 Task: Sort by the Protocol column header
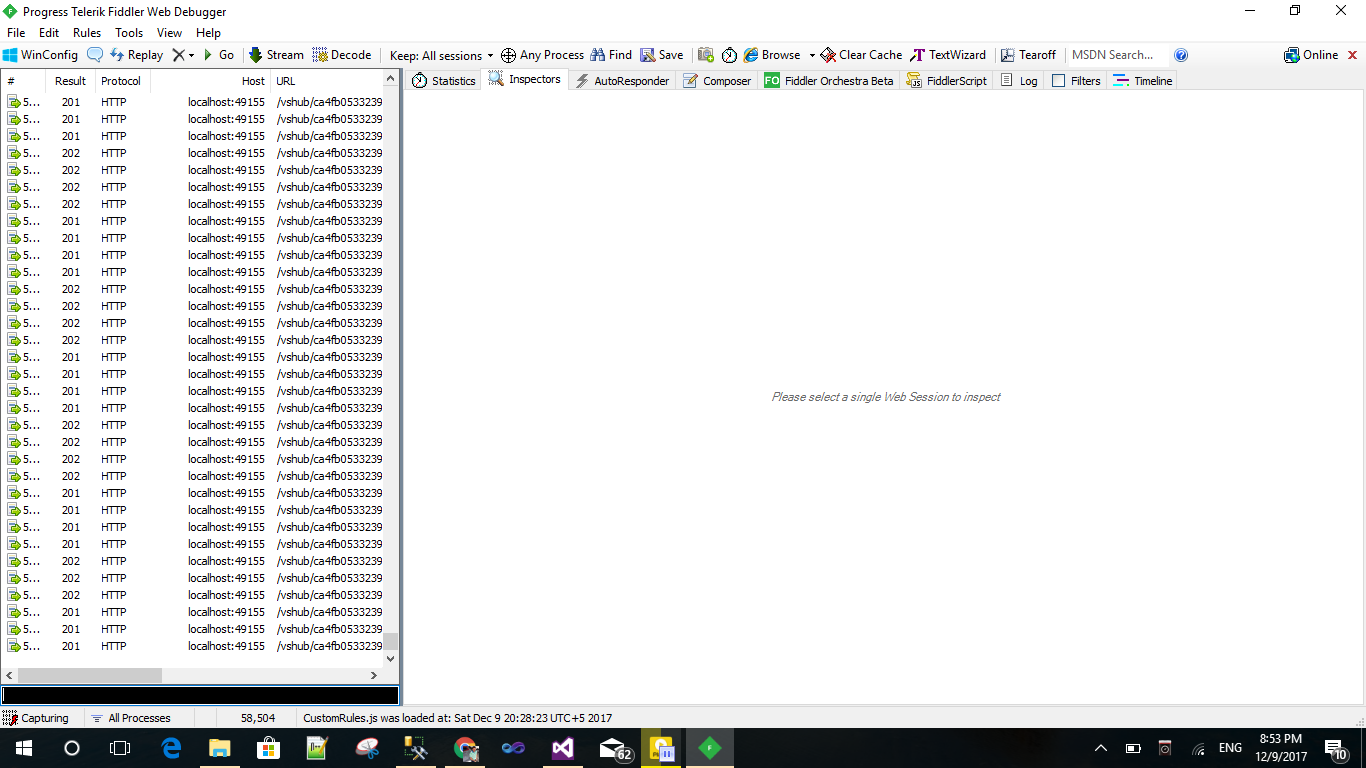[x=122, y=81]
